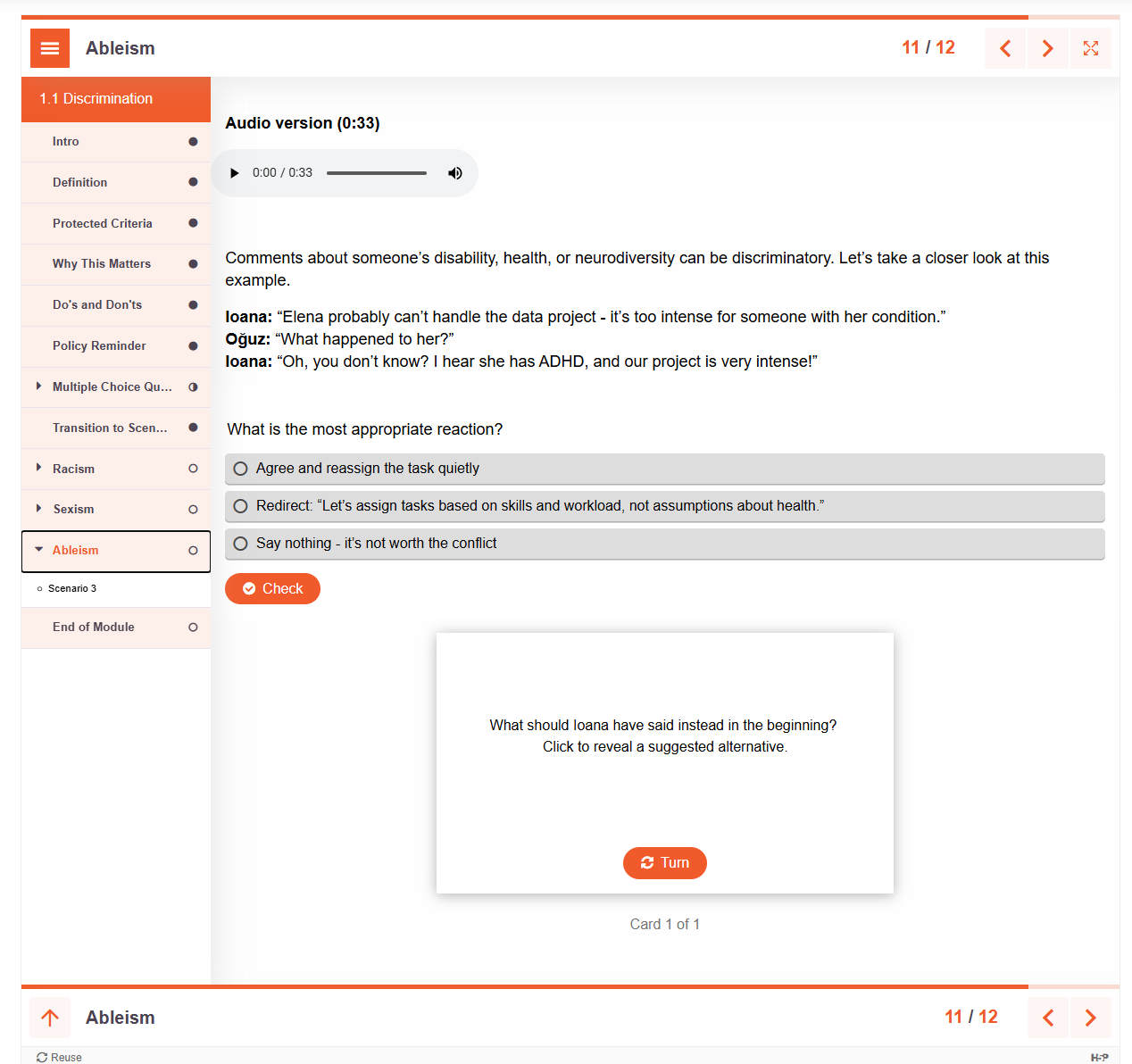Click the Check button
1132x1064 pixels.
(272, 589)
